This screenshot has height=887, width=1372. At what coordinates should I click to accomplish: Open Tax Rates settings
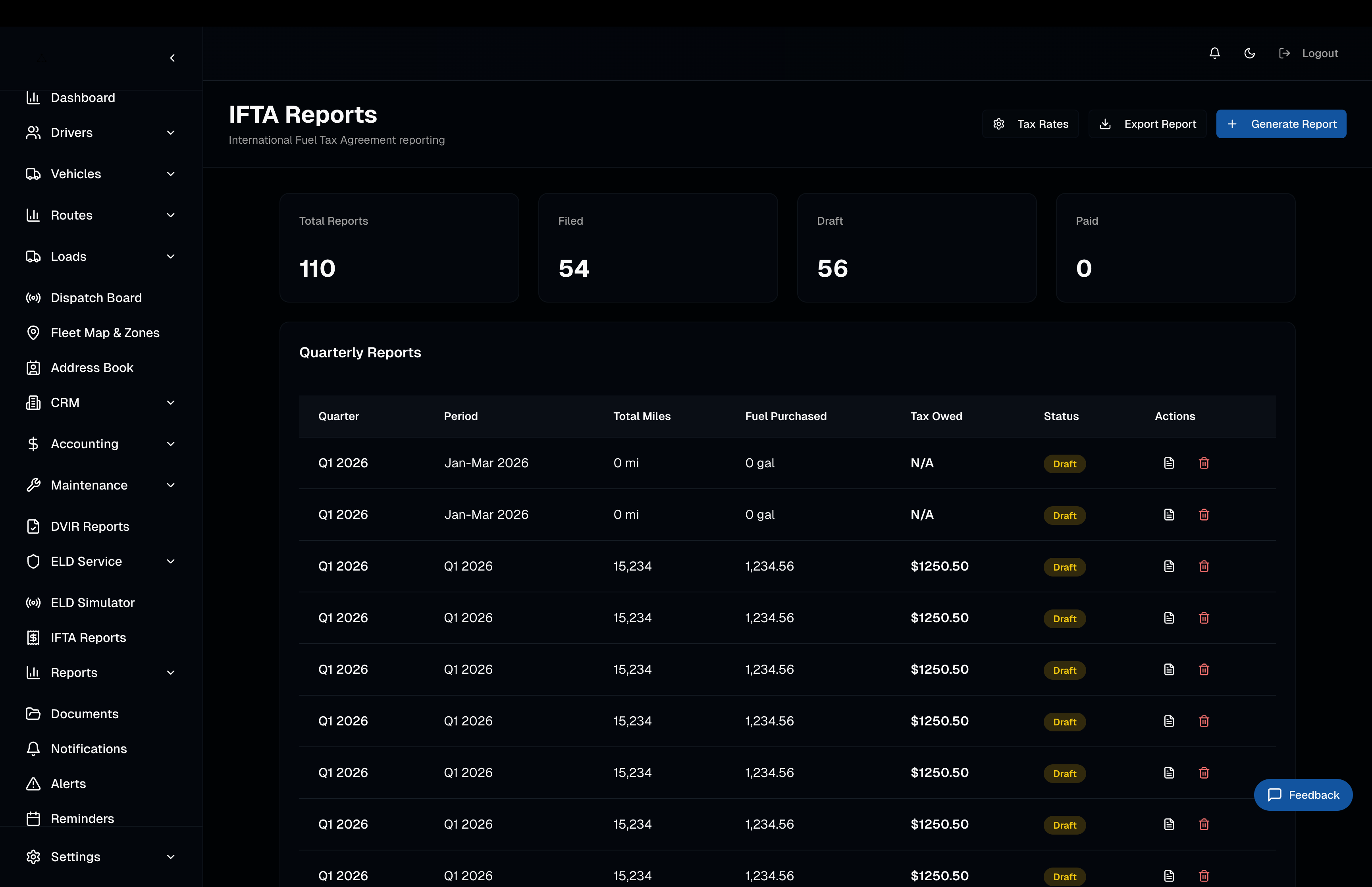tap(1030, 124)
